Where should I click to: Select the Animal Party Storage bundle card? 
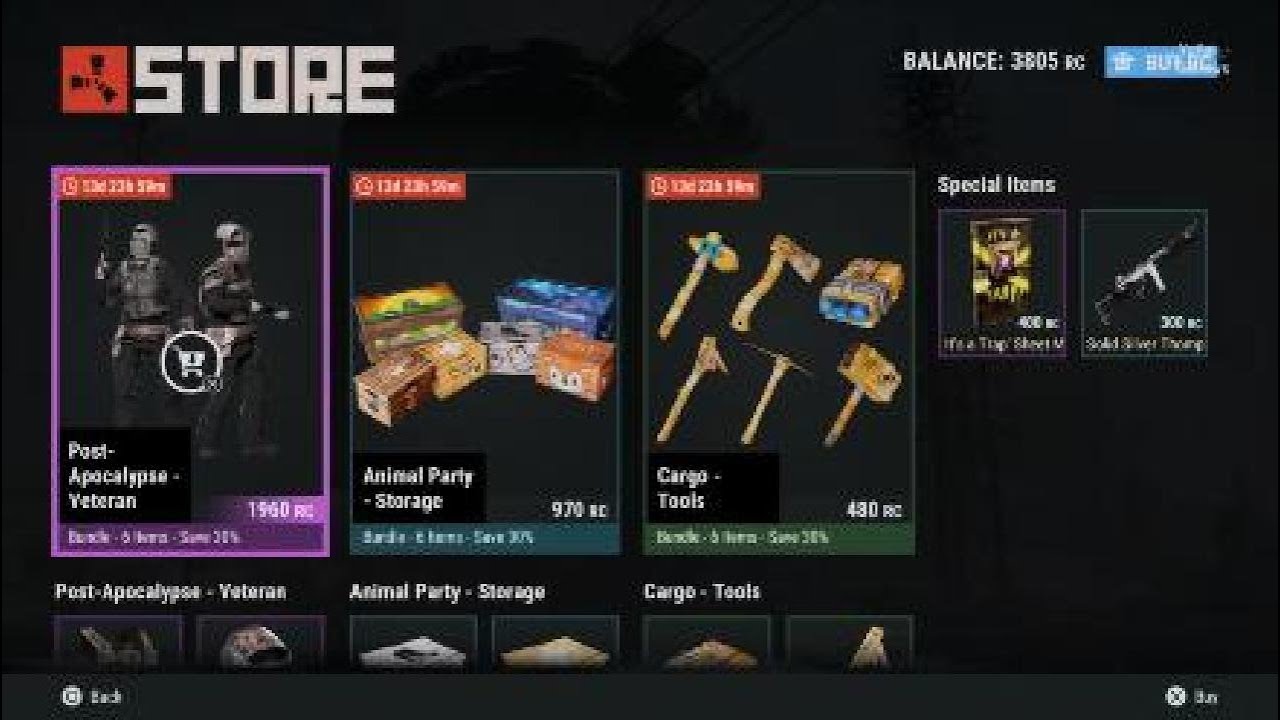(x=485, y=362)
